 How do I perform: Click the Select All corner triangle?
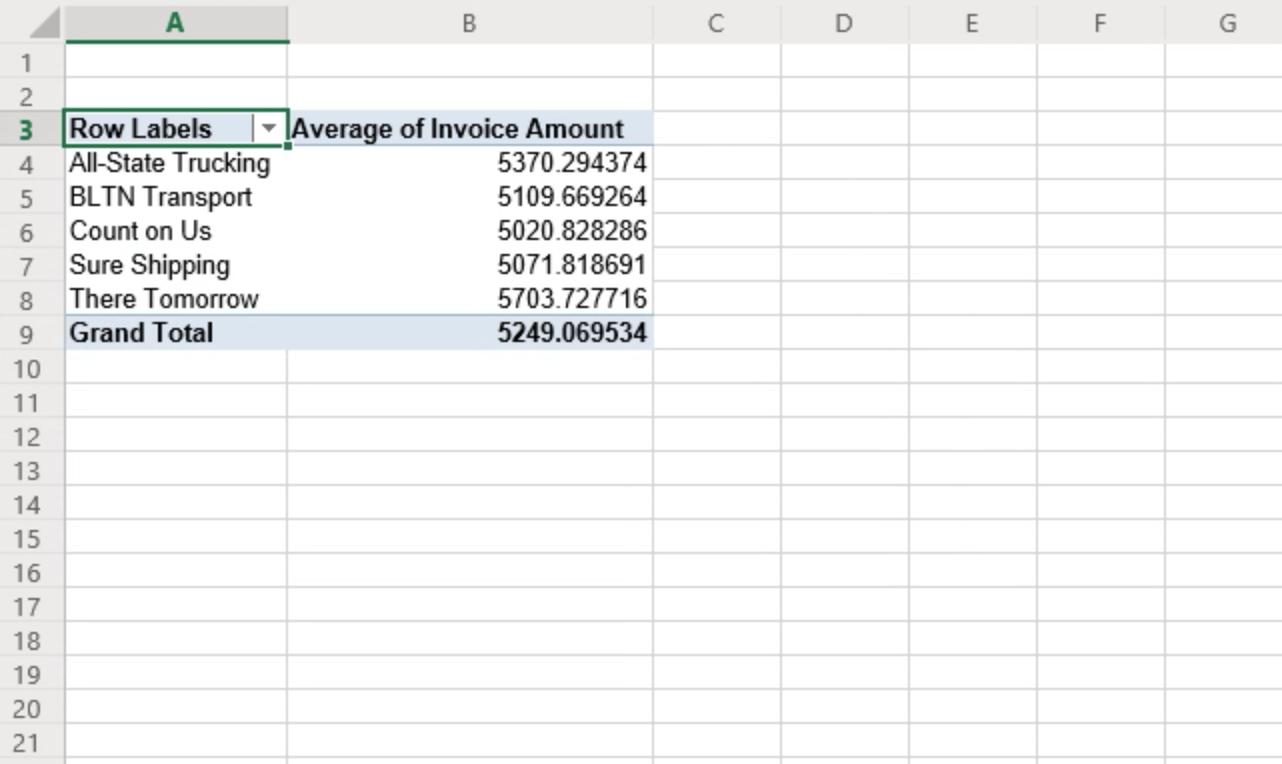[44, 25]
